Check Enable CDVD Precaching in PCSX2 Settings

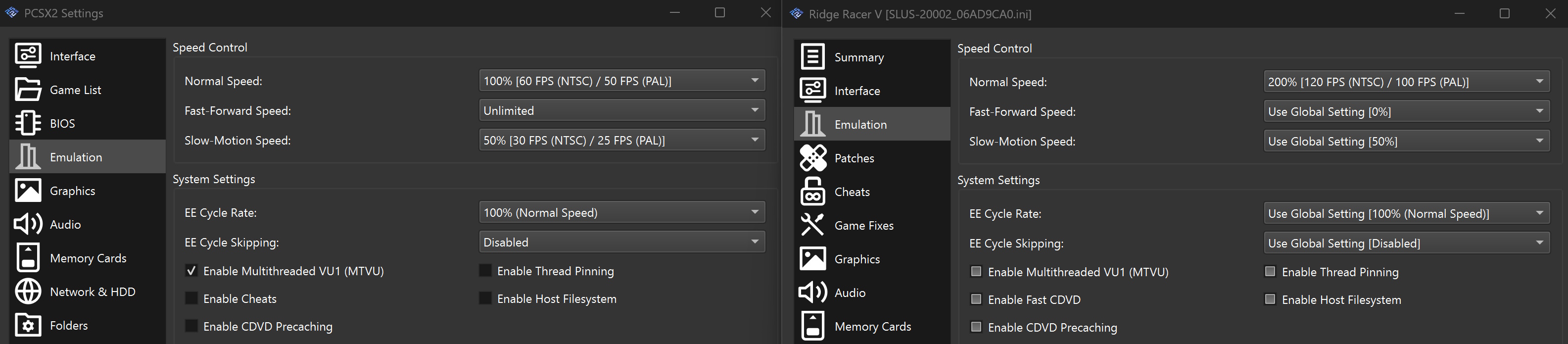click(x=191, y=326)
